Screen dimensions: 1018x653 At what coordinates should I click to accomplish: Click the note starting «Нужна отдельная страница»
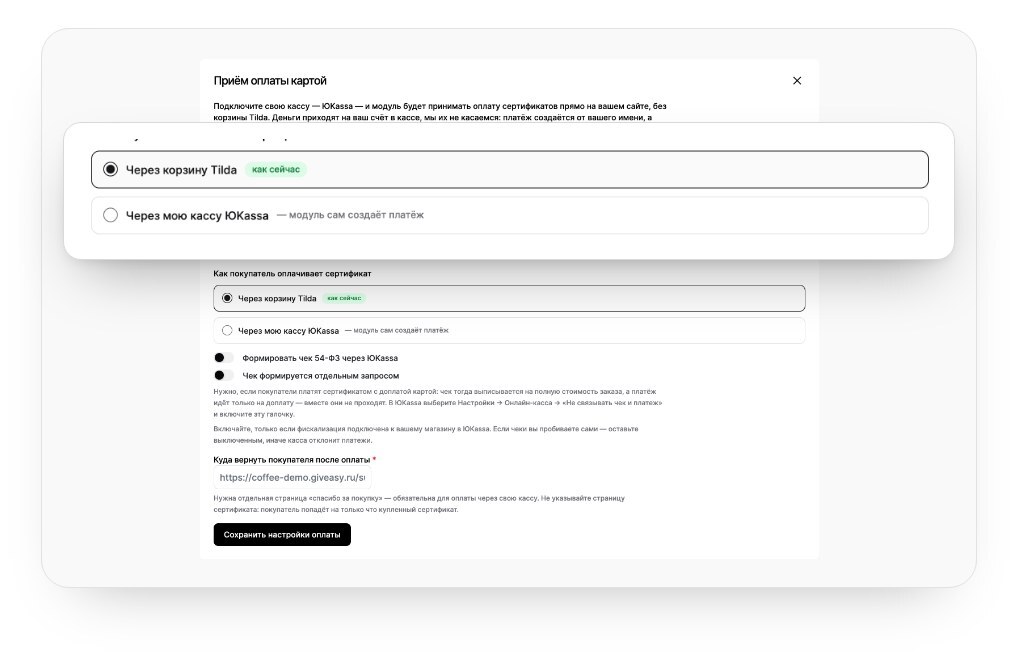point(419,504)
